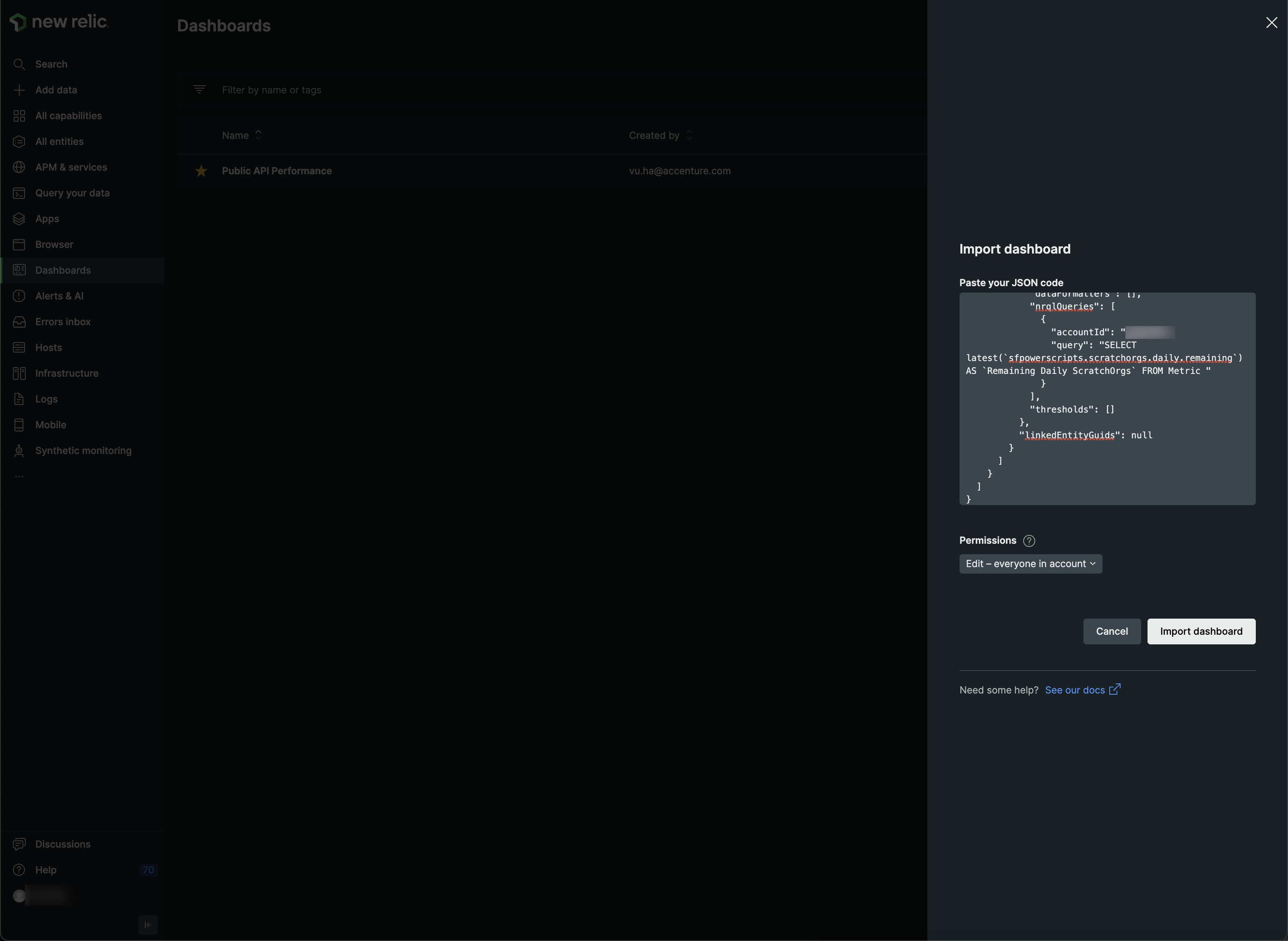Open the Help icon
This screenshot has width=1288, height=941.
[x=19, y=870]
